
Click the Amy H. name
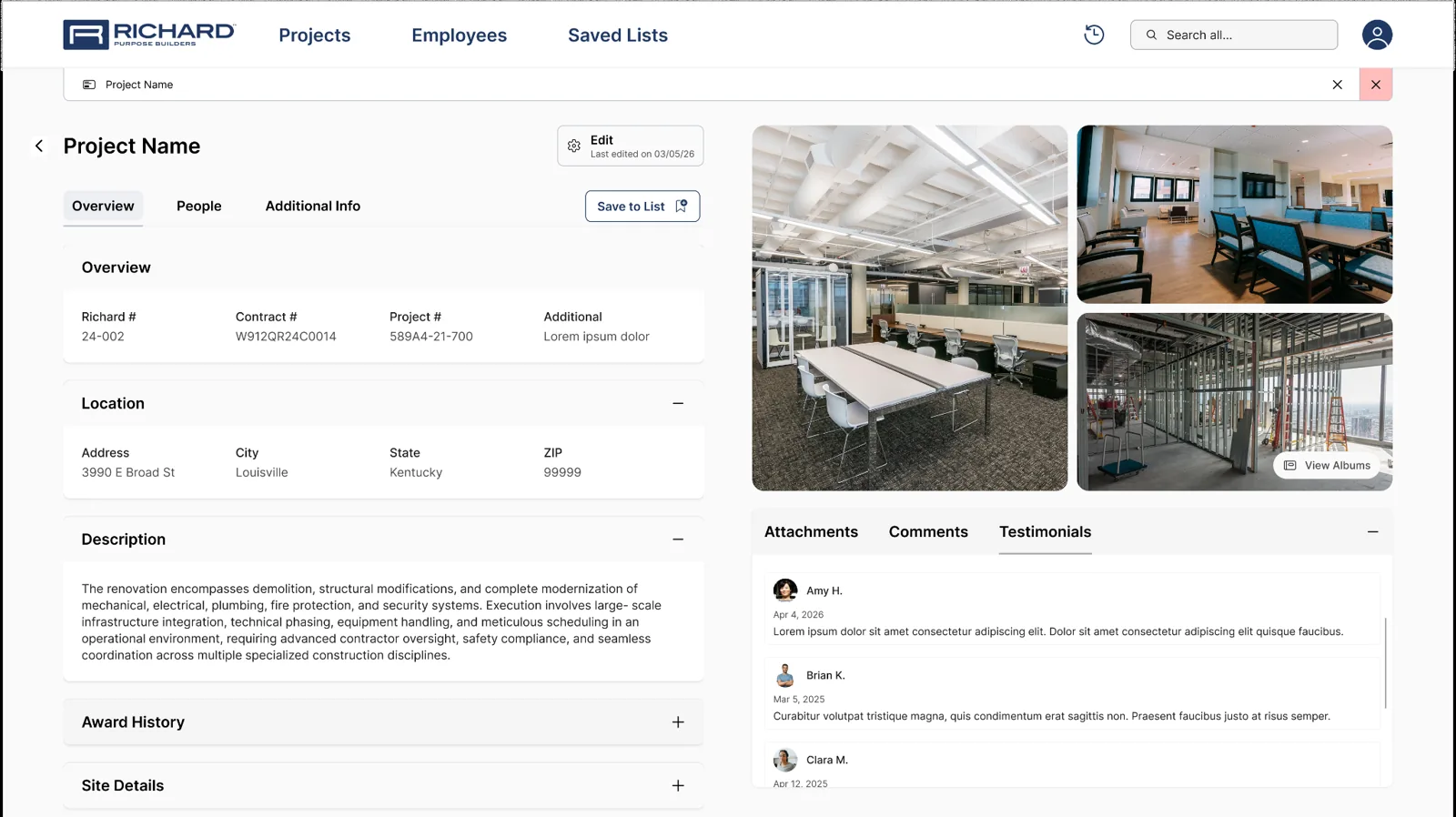[824, 590]
